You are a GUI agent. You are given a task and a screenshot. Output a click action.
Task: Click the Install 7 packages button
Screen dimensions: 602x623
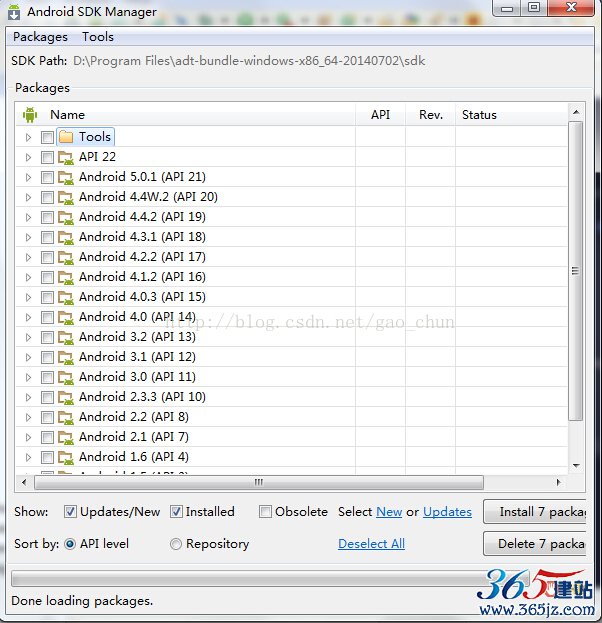(535, 512)
